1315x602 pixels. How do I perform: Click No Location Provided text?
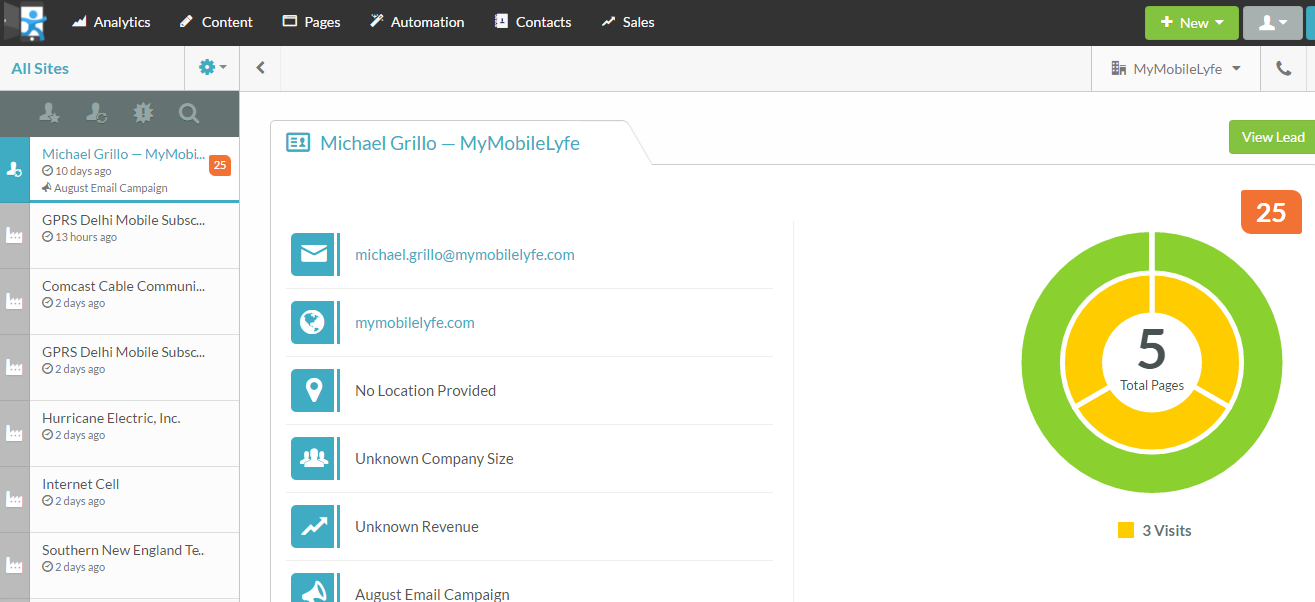pyautogui.click(x=426, y=391)
